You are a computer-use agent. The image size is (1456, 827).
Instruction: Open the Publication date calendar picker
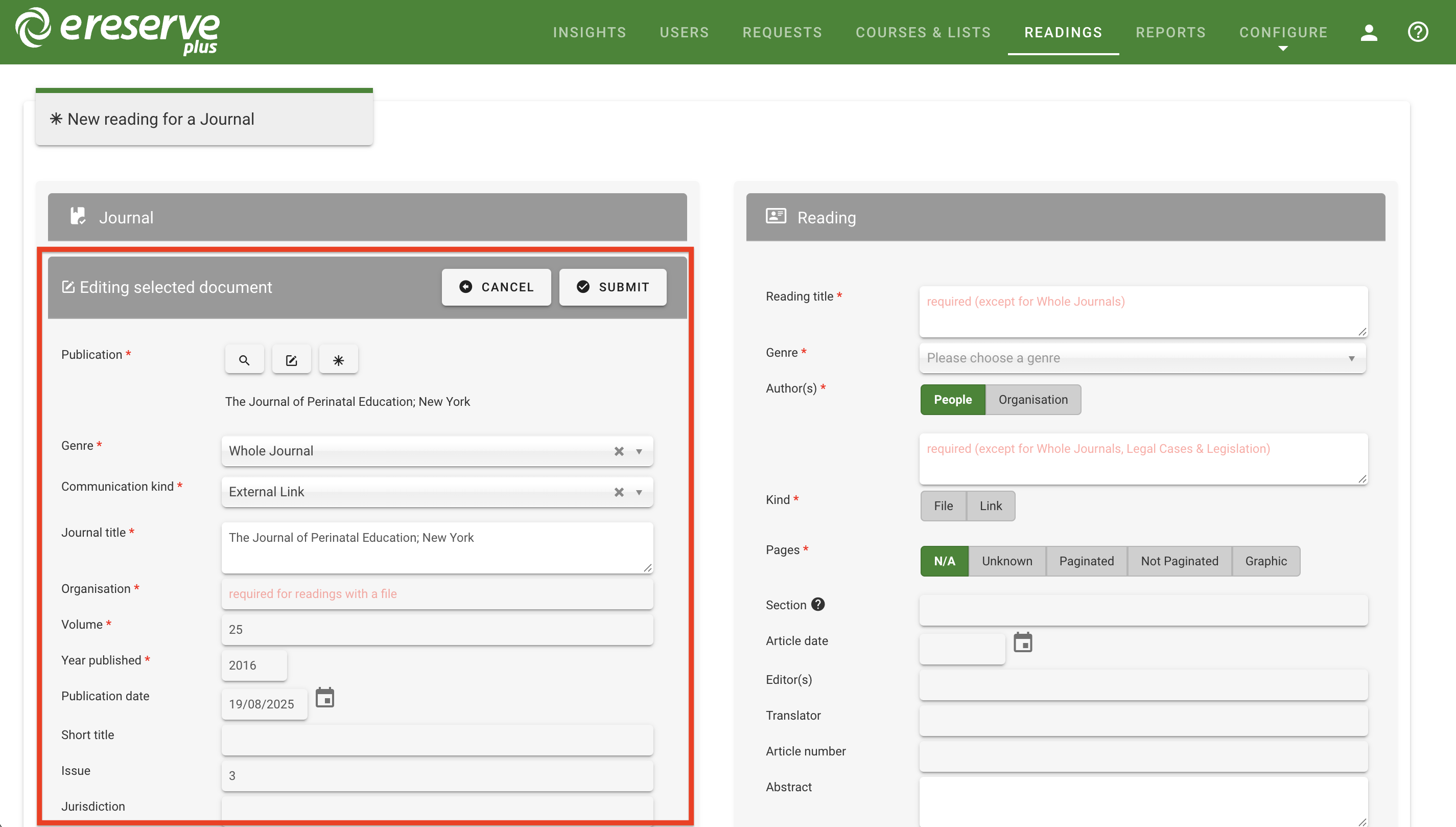[x=325, y=698]
